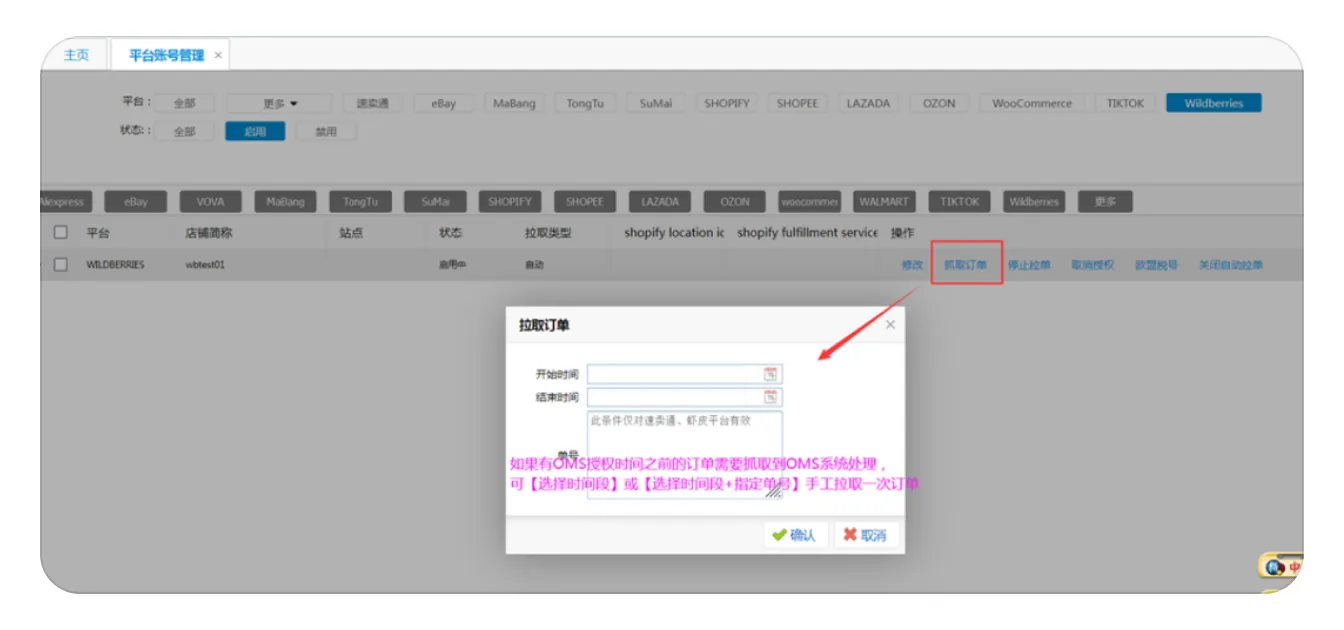The height and width of the screenshot is (630, 1344).
Task: Open the end time calendar picker
Action: (771, 397)
